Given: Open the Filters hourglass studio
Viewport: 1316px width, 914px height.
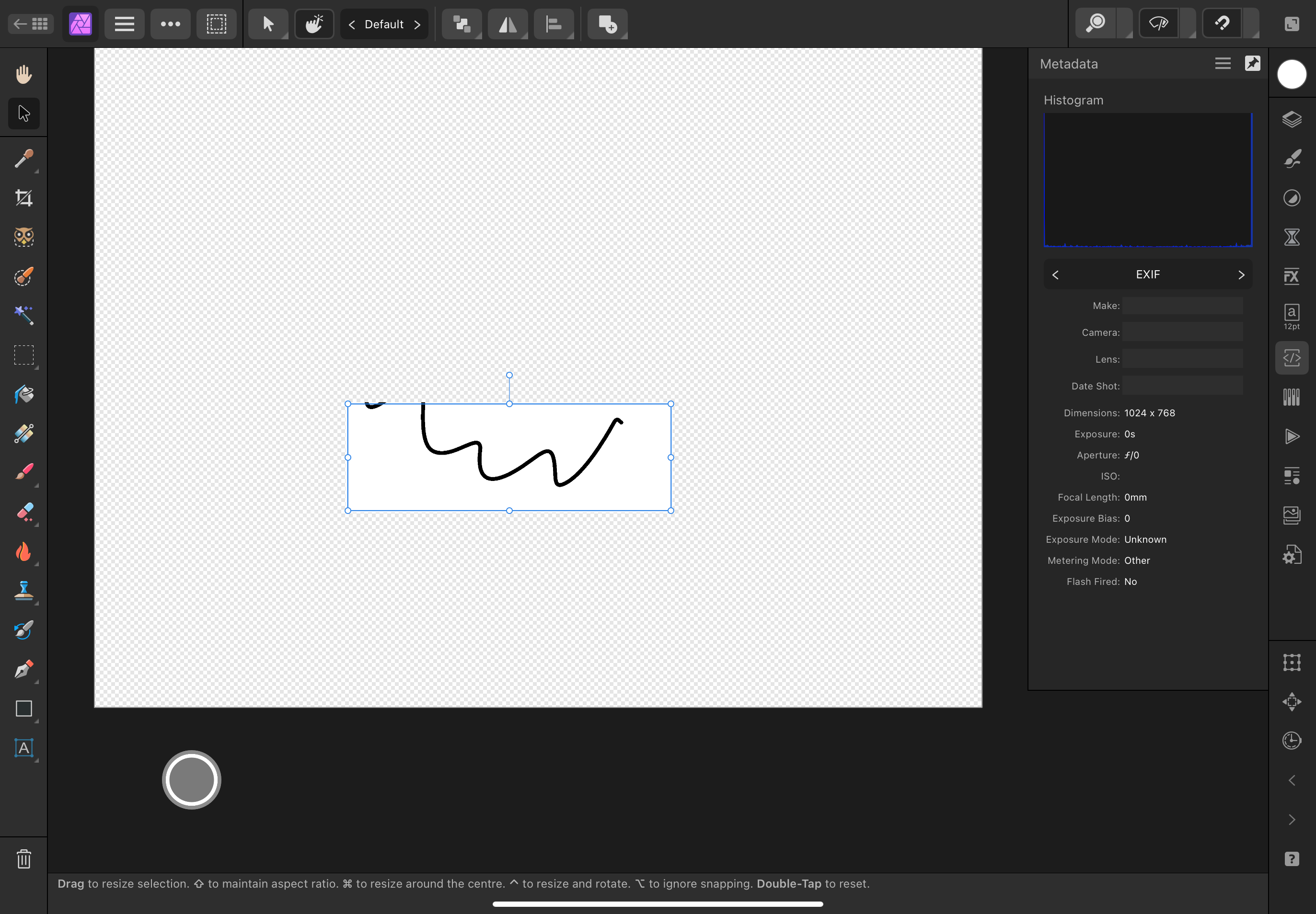Looking at the screenshot, I should tap(1292, 237).
